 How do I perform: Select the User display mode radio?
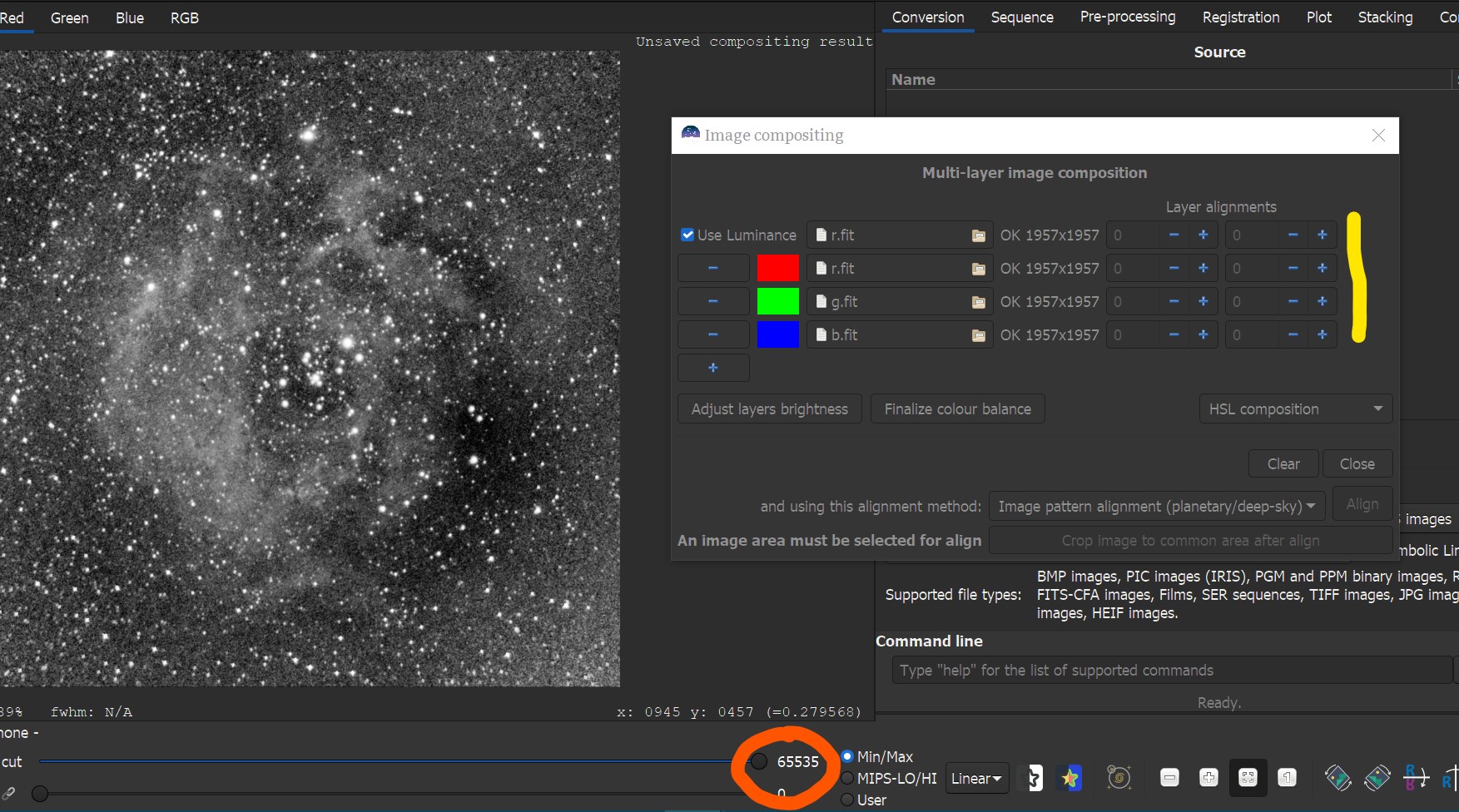click(847, 800)
